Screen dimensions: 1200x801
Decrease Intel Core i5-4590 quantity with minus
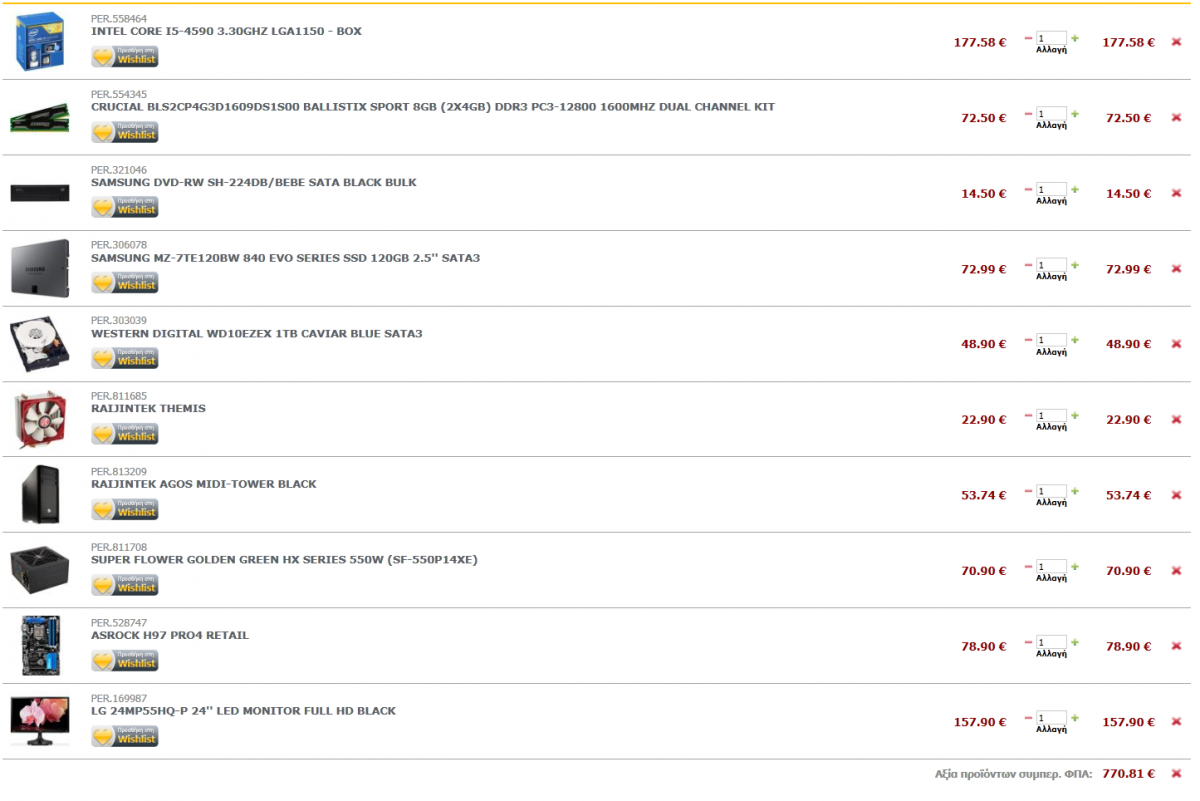coord(1028,38)
